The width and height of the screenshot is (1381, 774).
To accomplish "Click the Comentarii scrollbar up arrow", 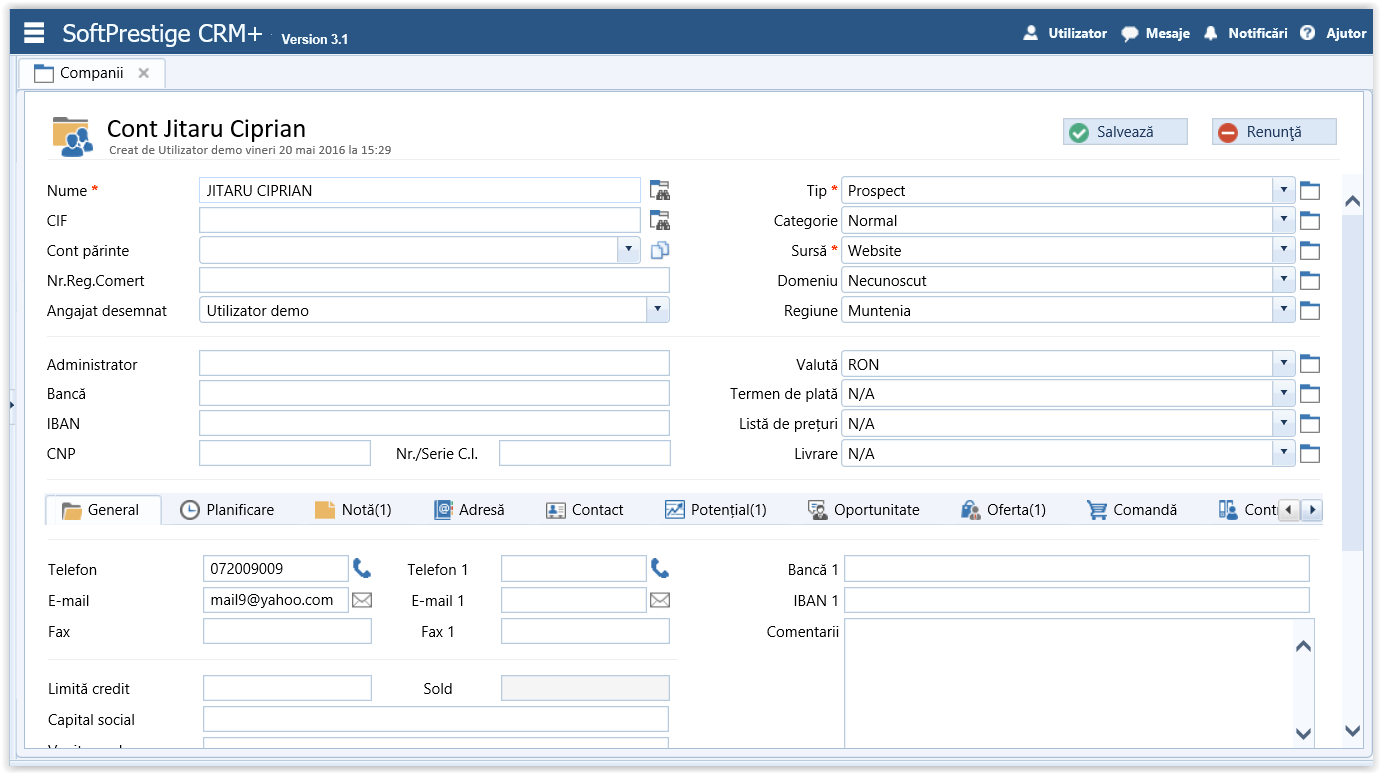I will (x=1303, y=646).
